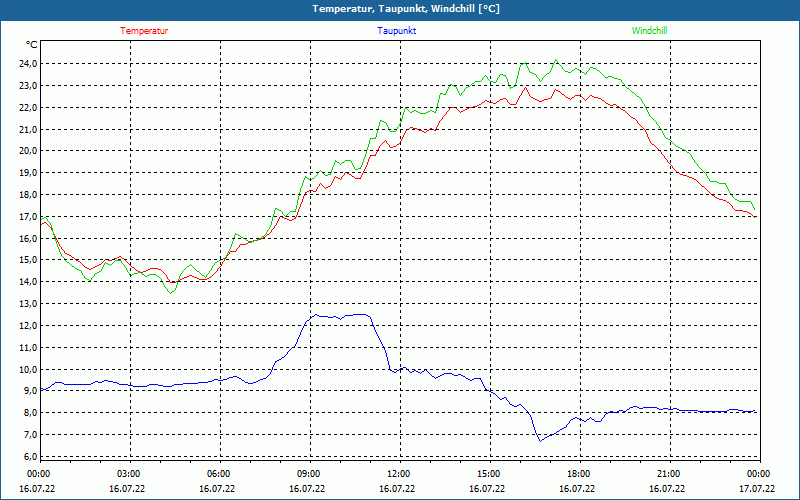Click the 23,0 y-axis value
Screen dimensions: 800x500
29,86
